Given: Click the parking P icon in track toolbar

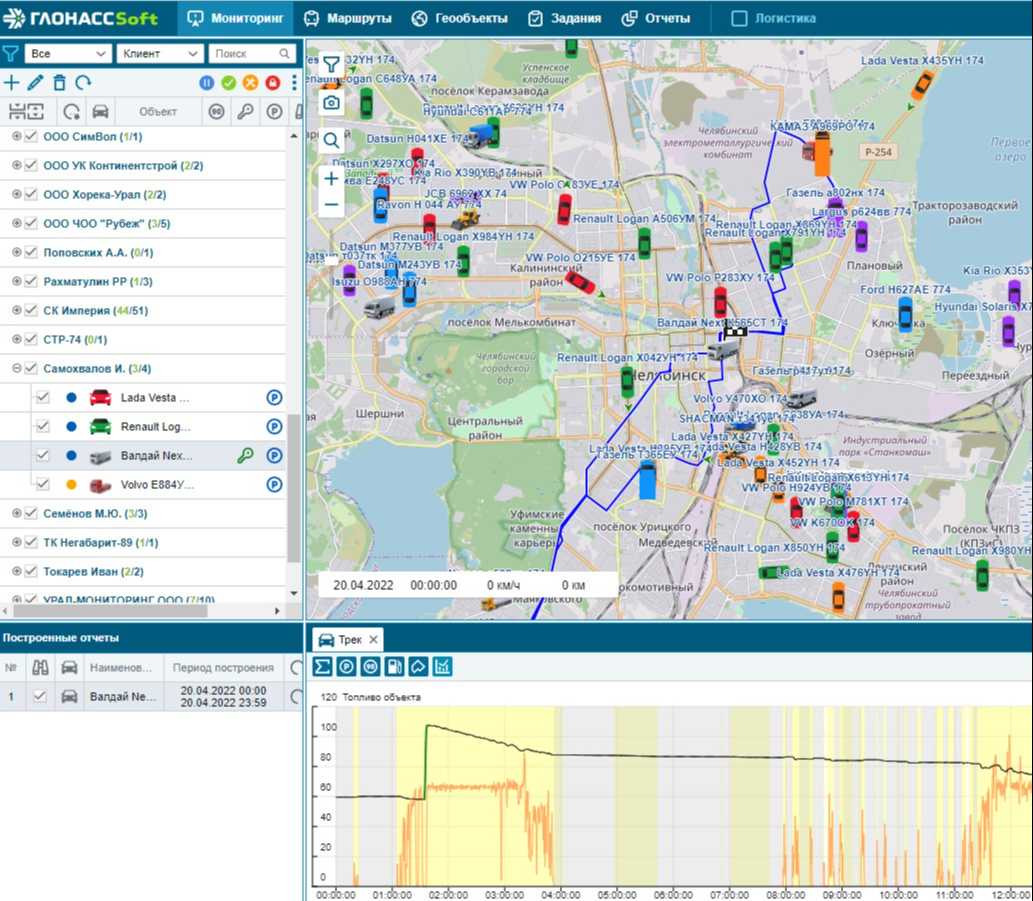Looking at the screenshot, I should (x=347, y=667).
